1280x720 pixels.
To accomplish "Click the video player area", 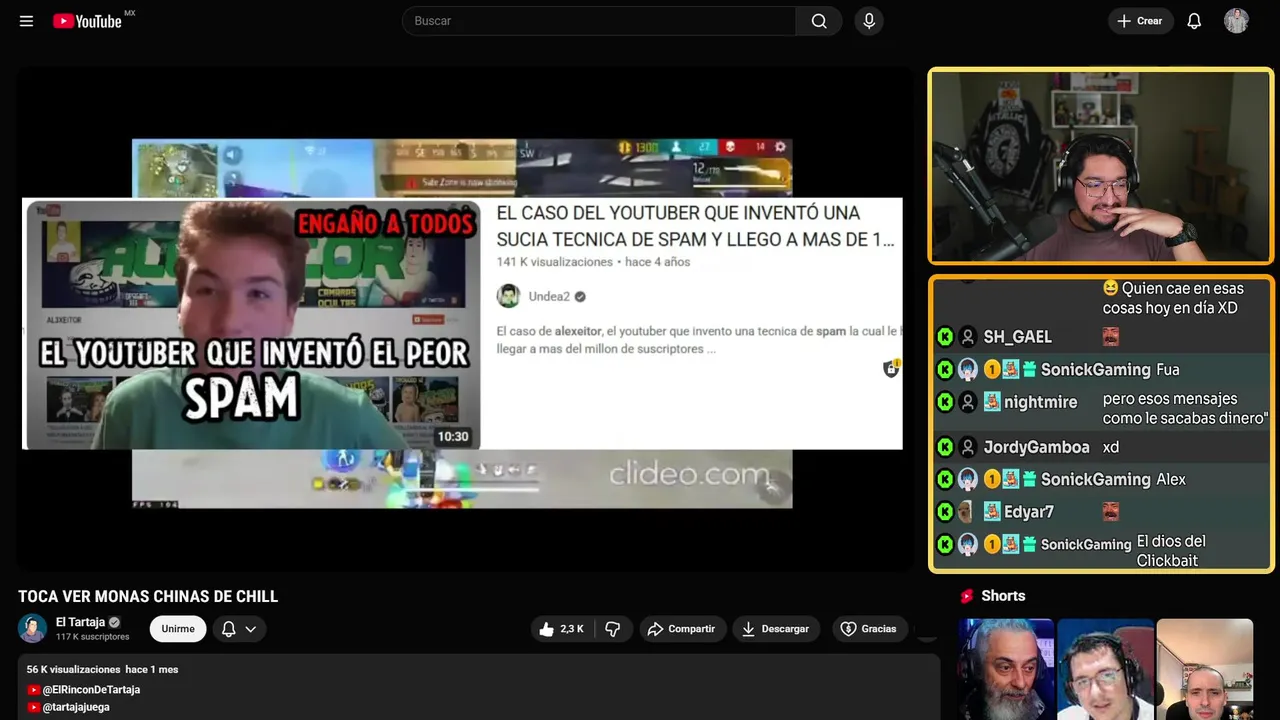I will (x=464, y=320).
